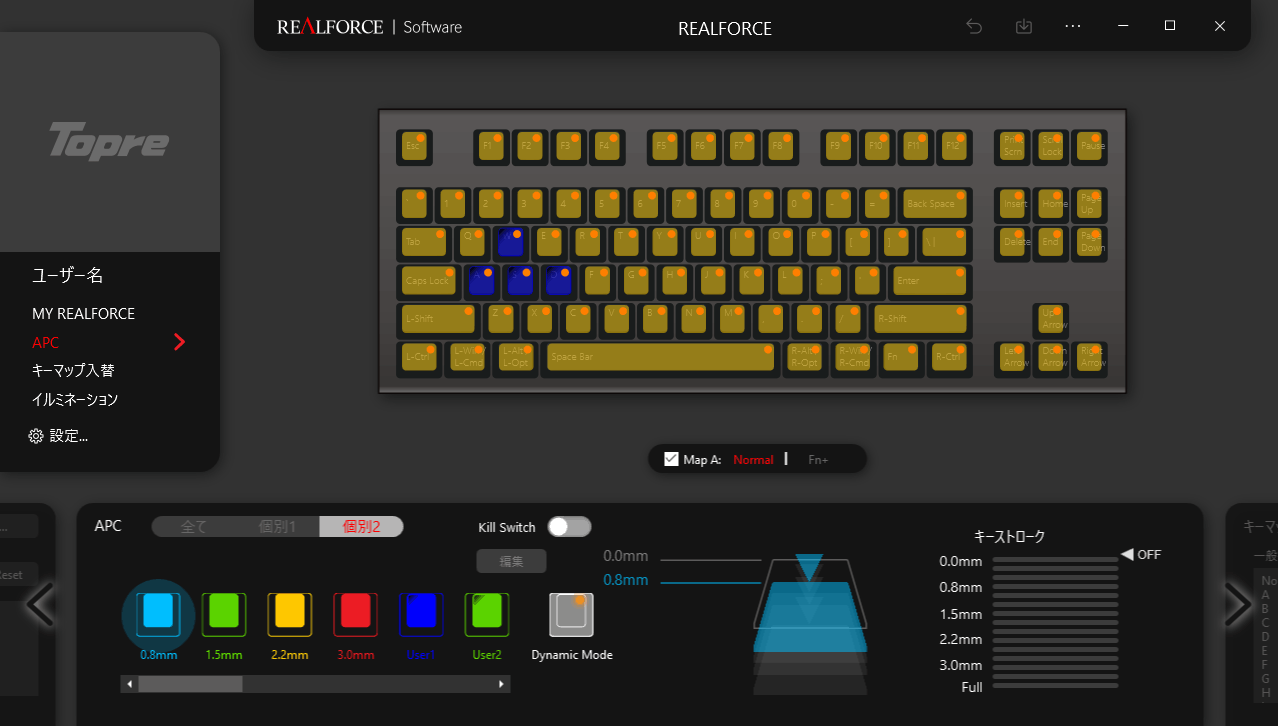Select the blue W key on the layout
The image size is (1278, 726).
(x=510, y=242)
